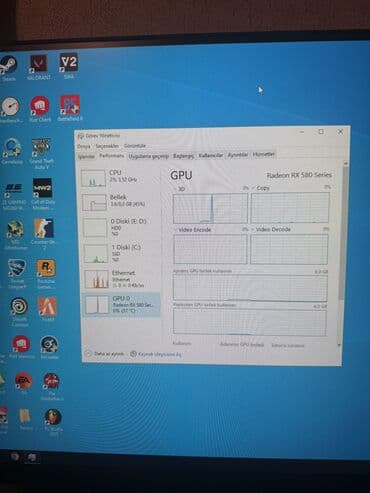
Task: Select CPU in the performance sidebar
Action: point(121,177)
